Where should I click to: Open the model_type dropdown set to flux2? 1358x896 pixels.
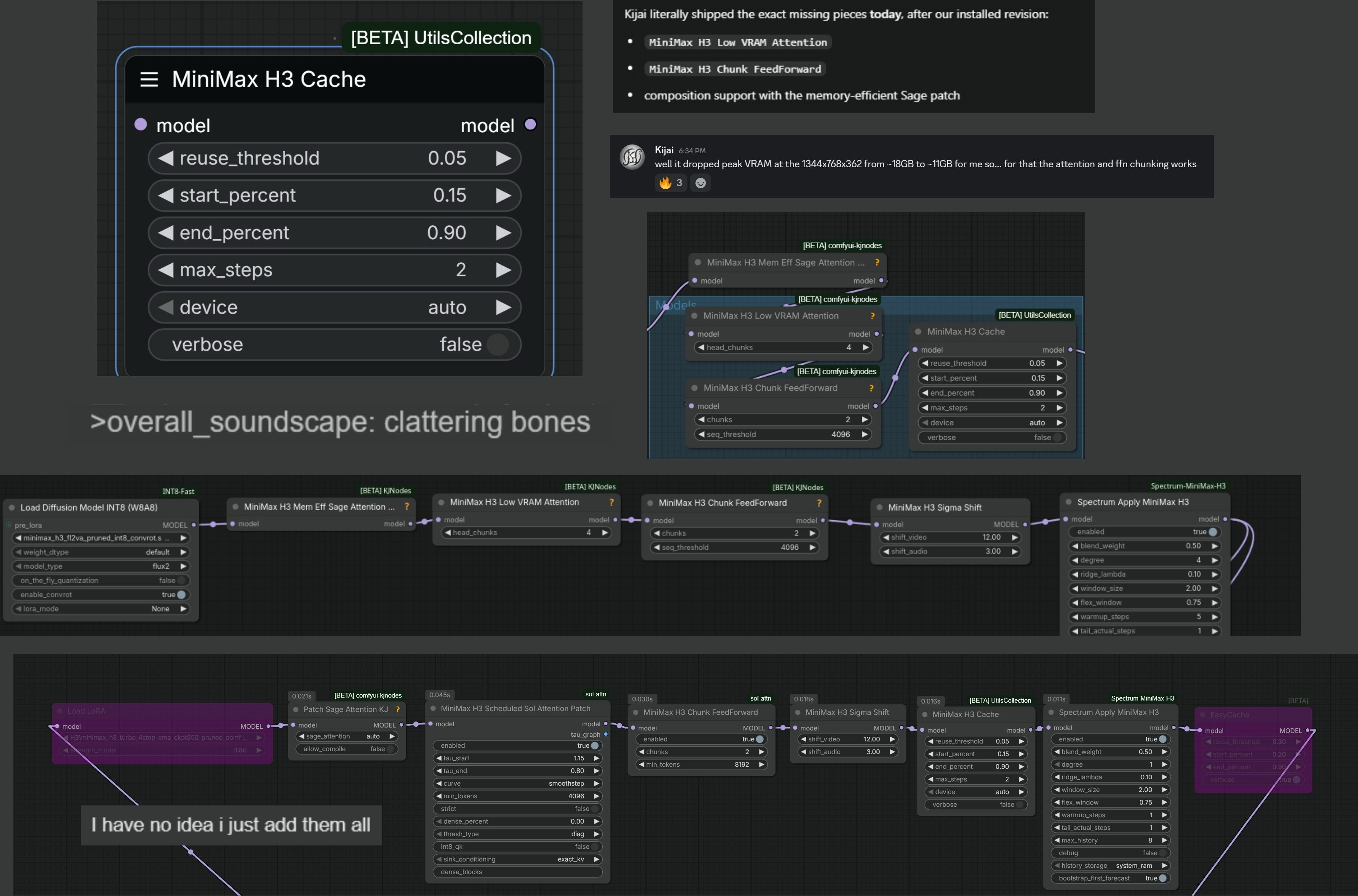click(101, 566)
